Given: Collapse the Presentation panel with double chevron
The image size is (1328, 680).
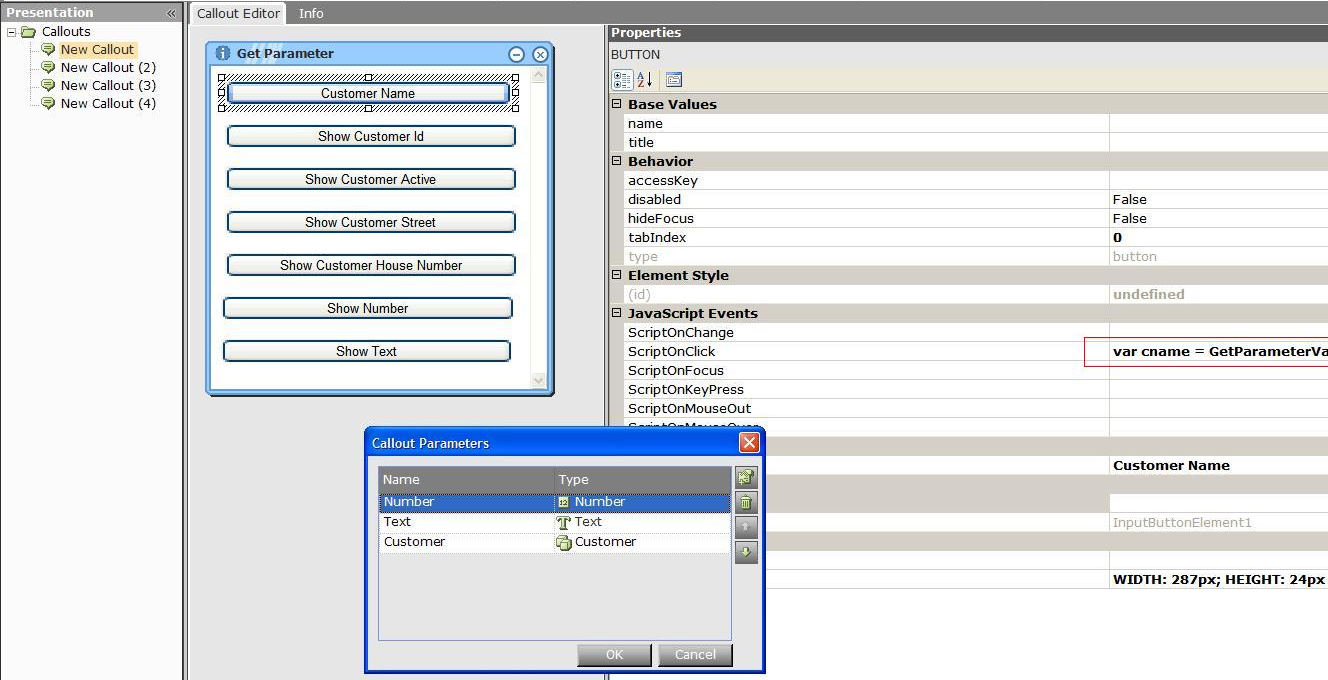Looking at the screenshot, I should click(171, 13).
